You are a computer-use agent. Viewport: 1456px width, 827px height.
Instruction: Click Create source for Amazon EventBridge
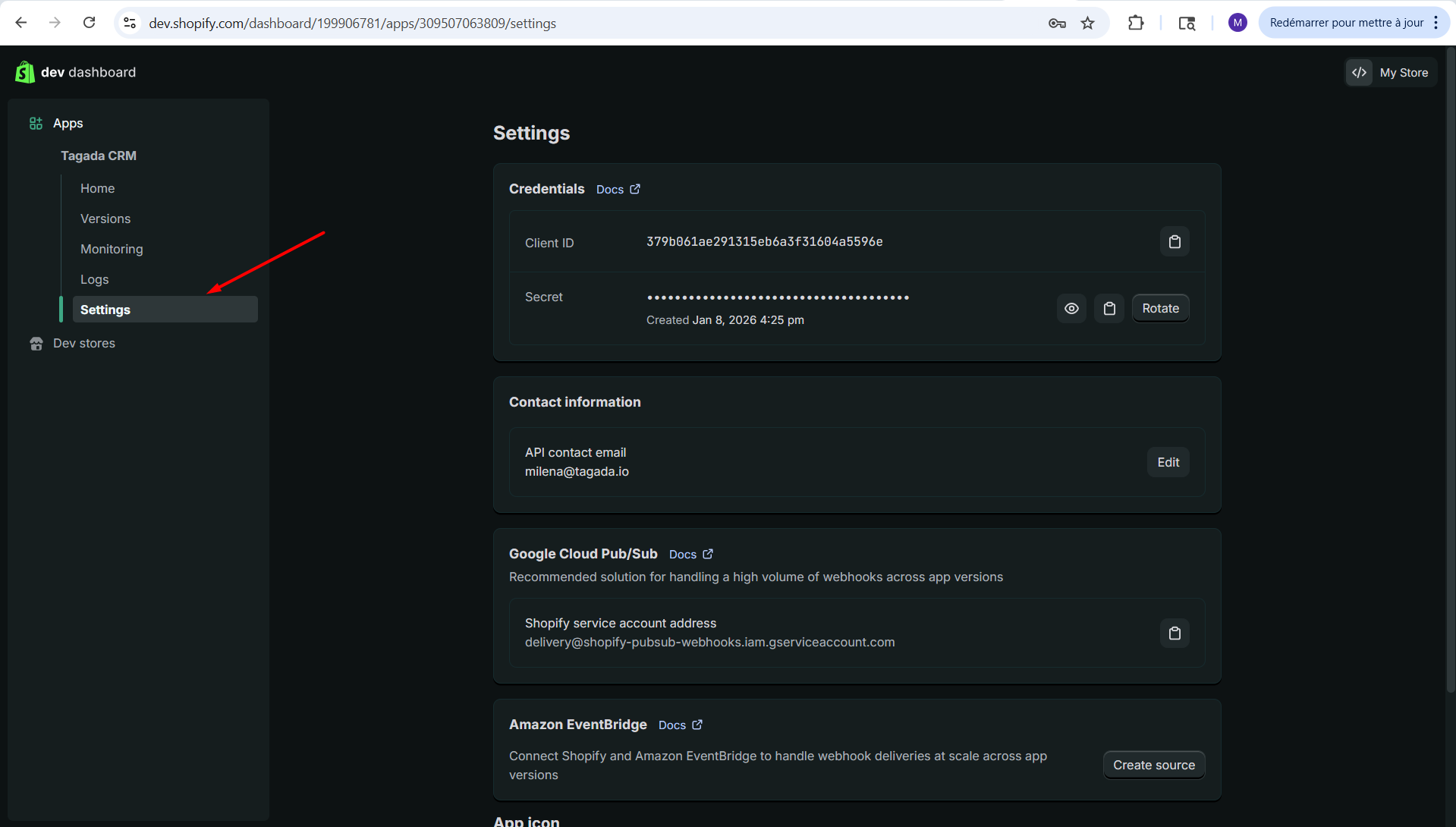(1153, 765)
